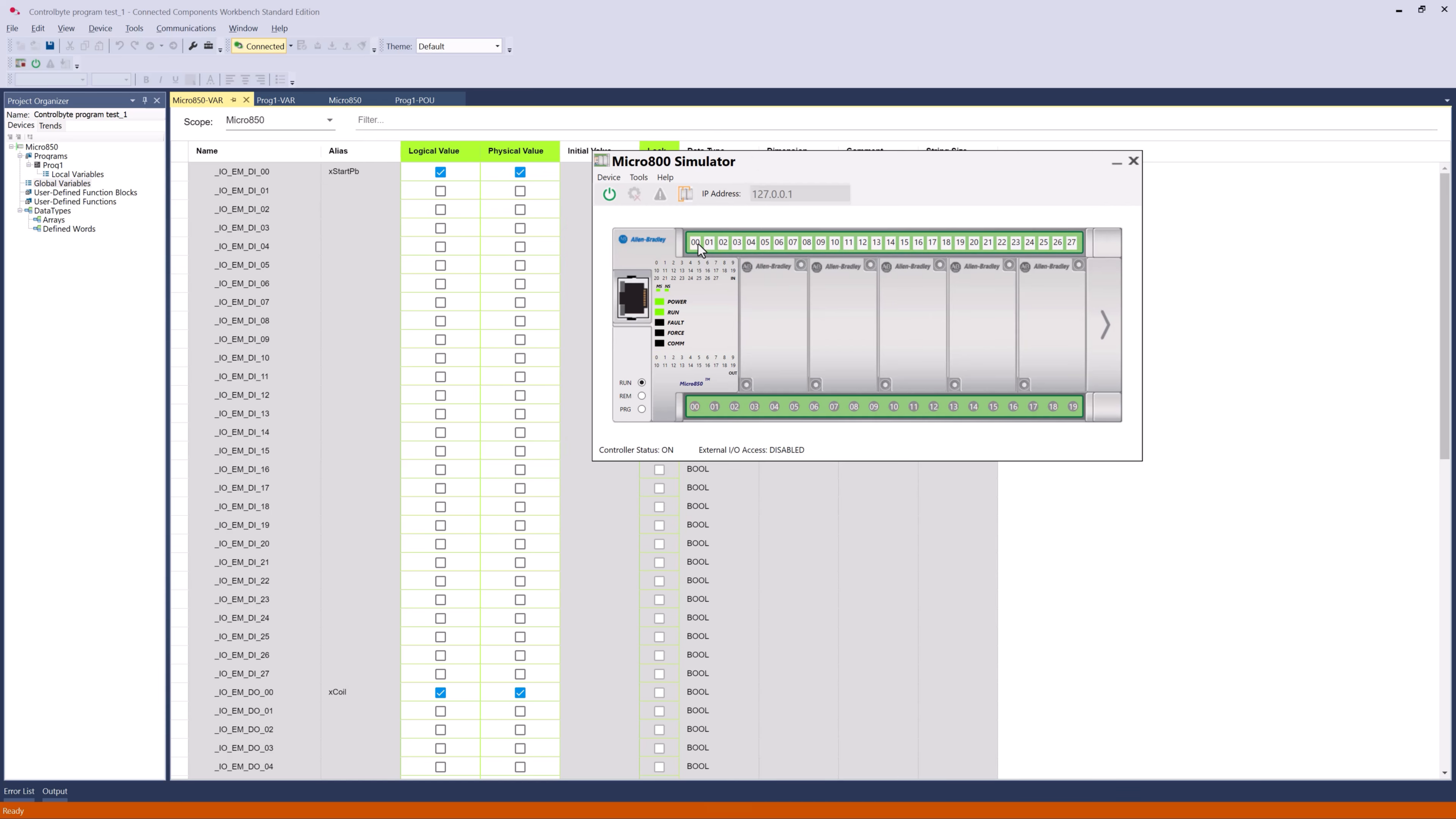Check Physical Value for _IO_EM_DI_07
The image size is (1456, 819).
pyautogui.click(x=520, y=303)
